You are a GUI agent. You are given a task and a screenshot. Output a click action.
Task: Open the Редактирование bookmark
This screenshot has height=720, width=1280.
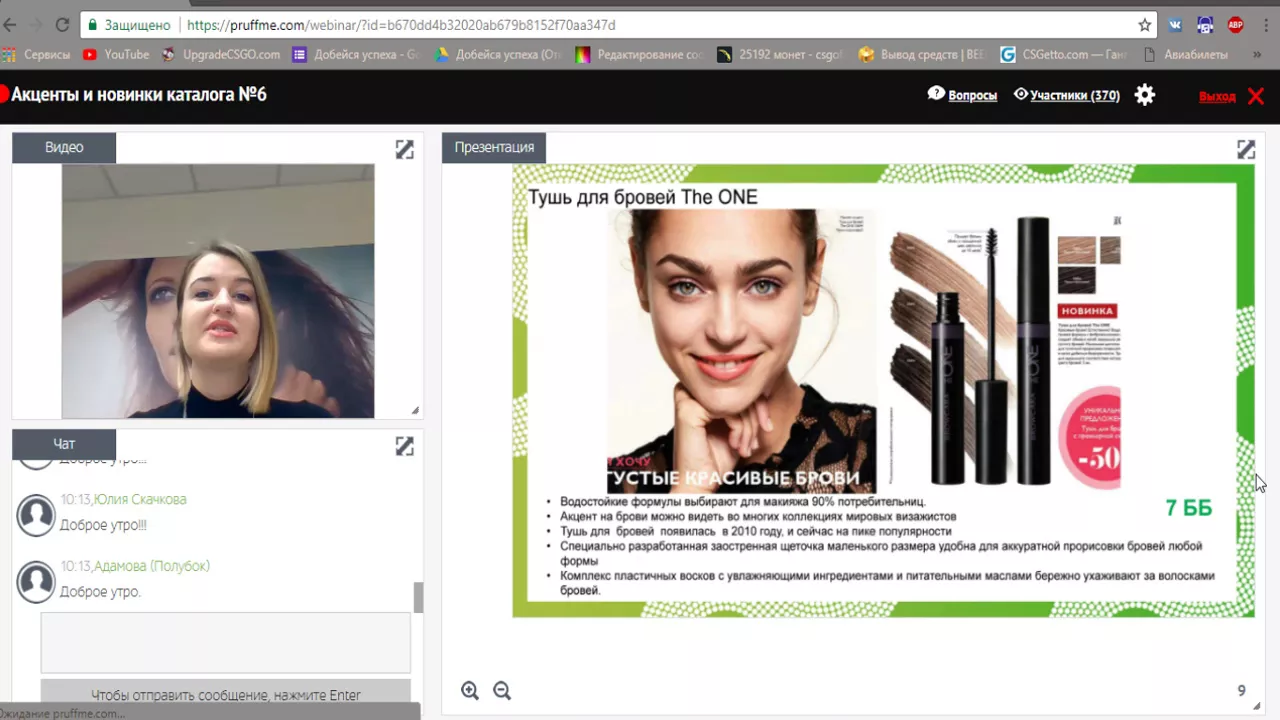pyautogui.click(x=640, y=55)
